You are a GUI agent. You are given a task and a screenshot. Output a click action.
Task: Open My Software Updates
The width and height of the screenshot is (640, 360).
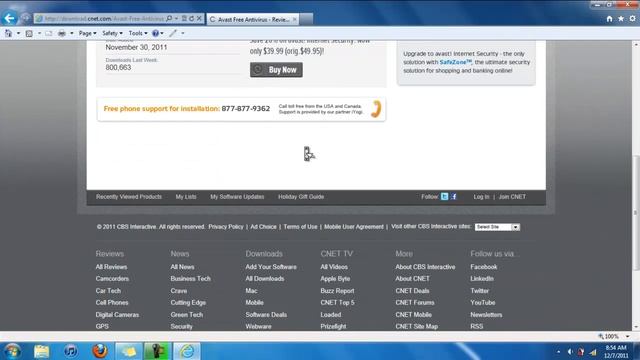click(x=237, y=197)
